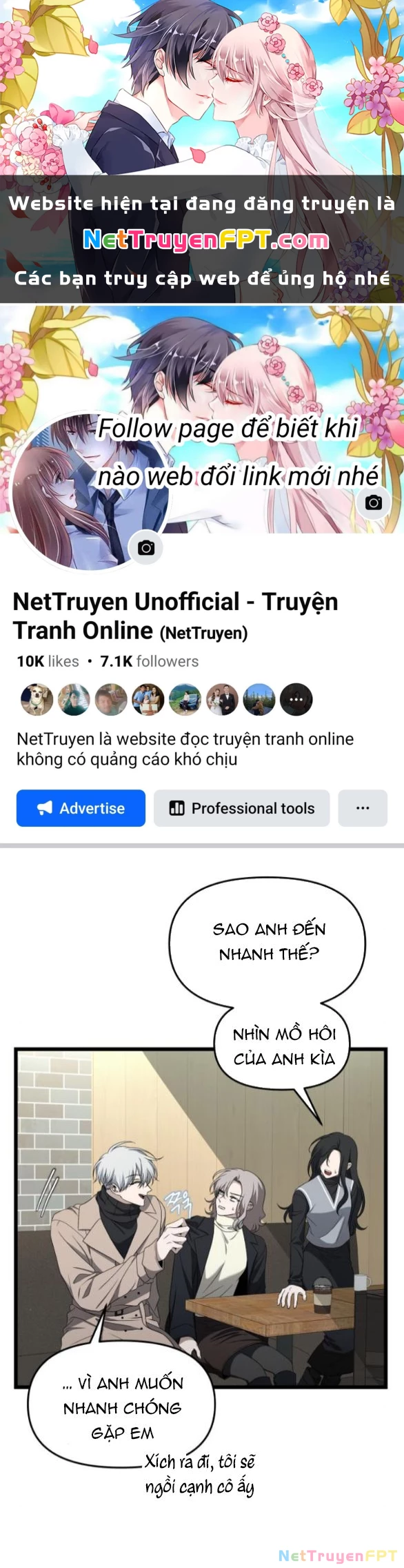This screenshot has height=1568, width=404.
Task: Click the "Vì anh muốn nhanh chóng gặp em" bubble
Action: point(121,1408)
